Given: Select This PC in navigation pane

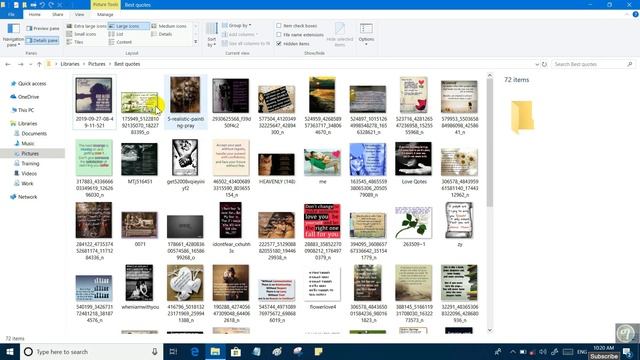Looking at the screenshot, I should (x=23, y=110).
